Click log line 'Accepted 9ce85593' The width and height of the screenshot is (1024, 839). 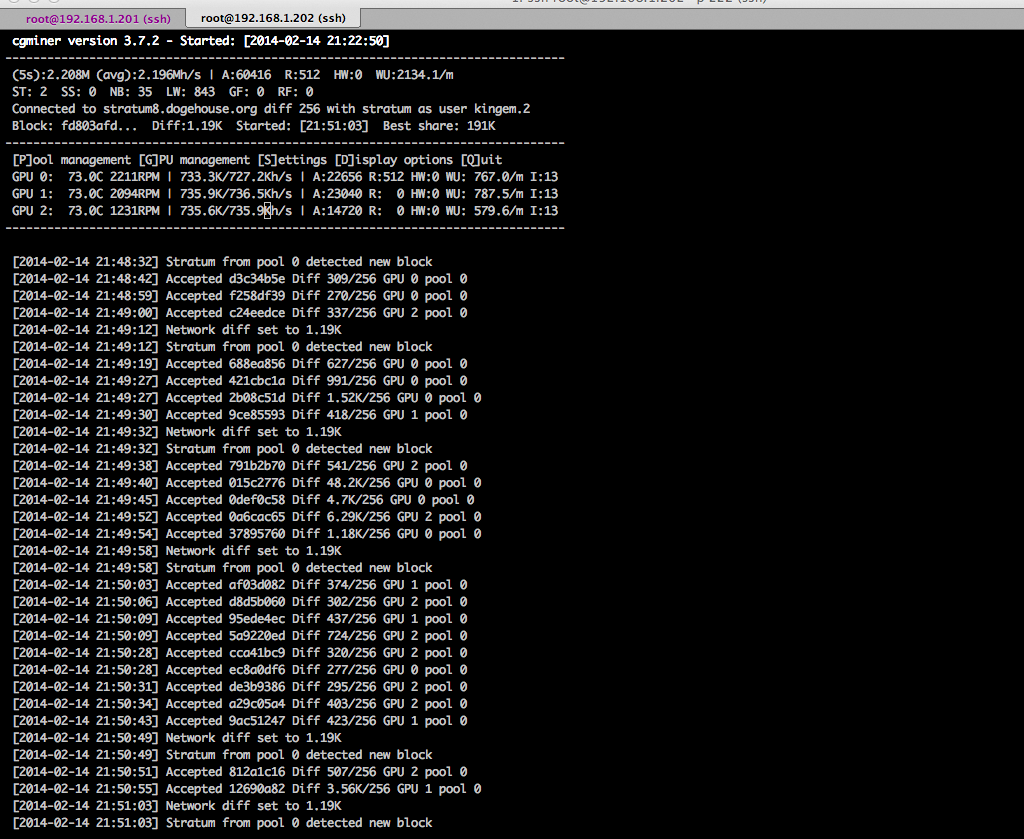pos(240,415)
